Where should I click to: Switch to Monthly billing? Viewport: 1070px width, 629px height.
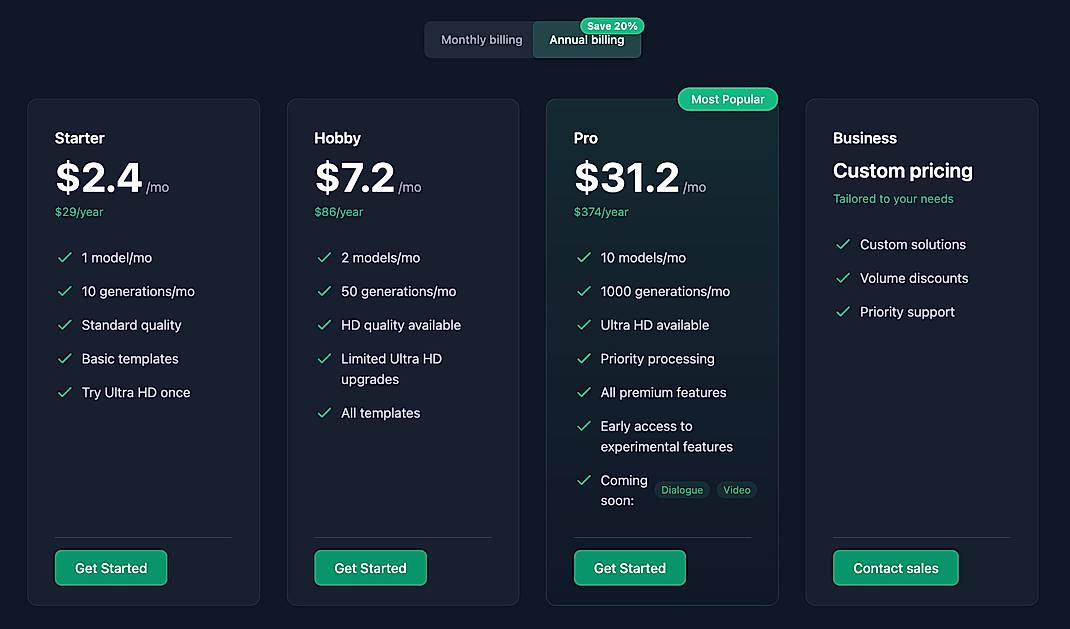click(x=481, y=39)
